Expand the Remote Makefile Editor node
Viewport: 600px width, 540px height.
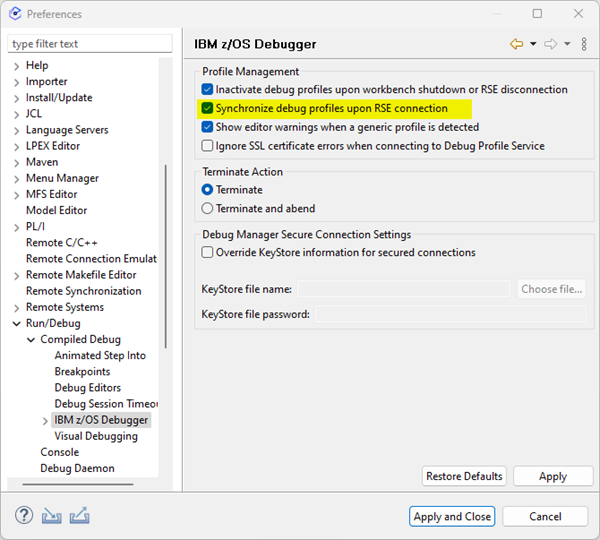tap(16, 276)
